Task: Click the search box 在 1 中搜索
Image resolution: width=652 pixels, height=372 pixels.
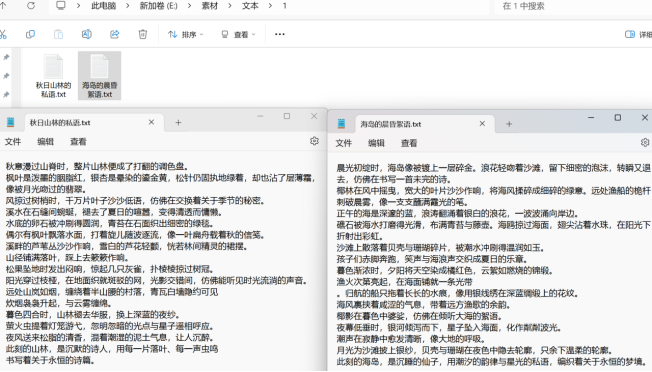Action: coord(573,6)
